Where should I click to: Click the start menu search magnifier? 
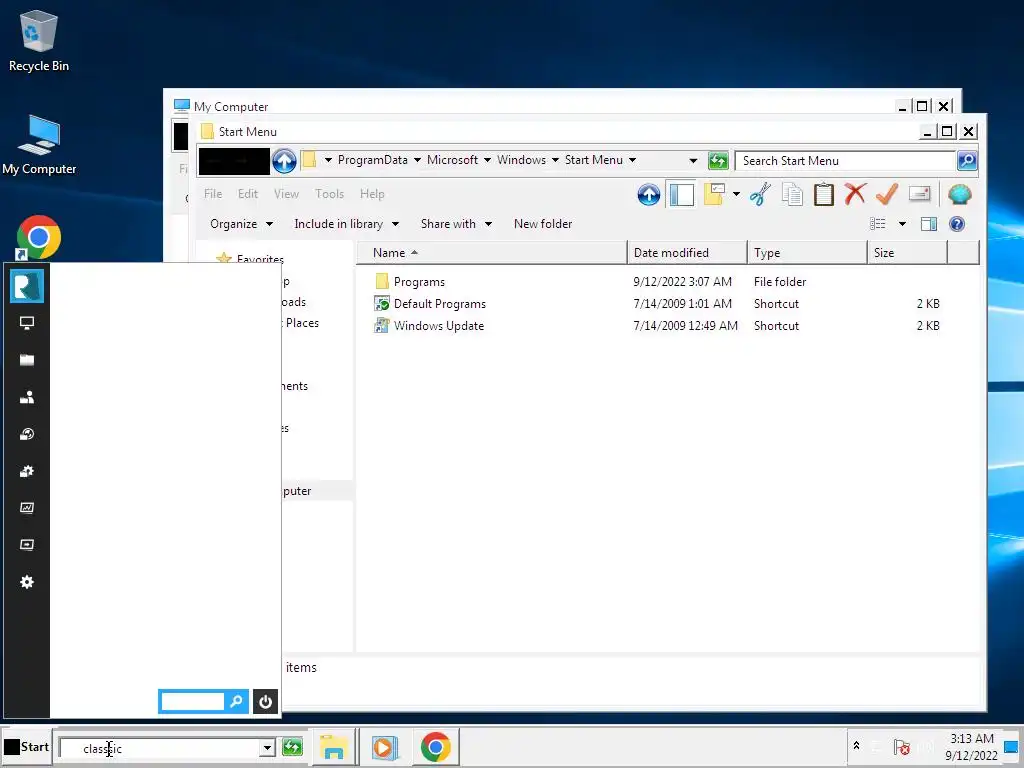coord(236,701)
